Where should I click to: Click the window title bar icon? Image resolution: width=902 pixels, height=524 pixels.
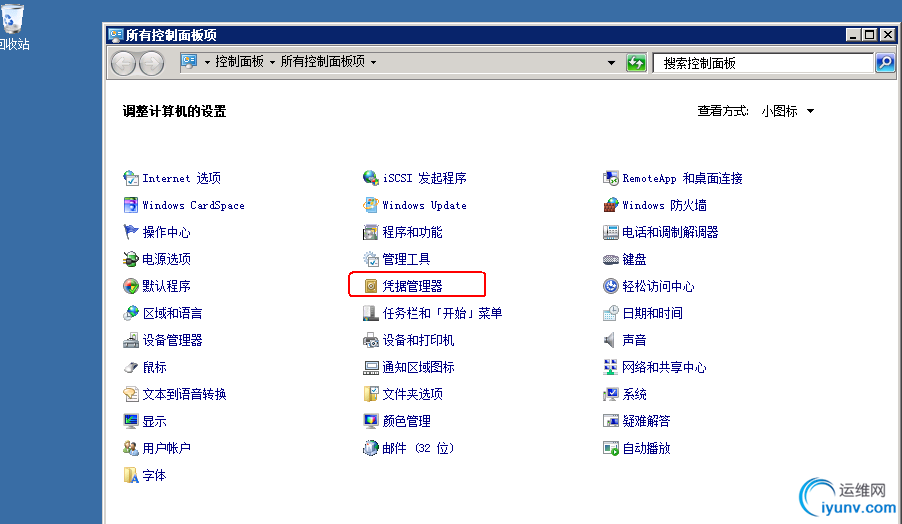click(116, 35)
